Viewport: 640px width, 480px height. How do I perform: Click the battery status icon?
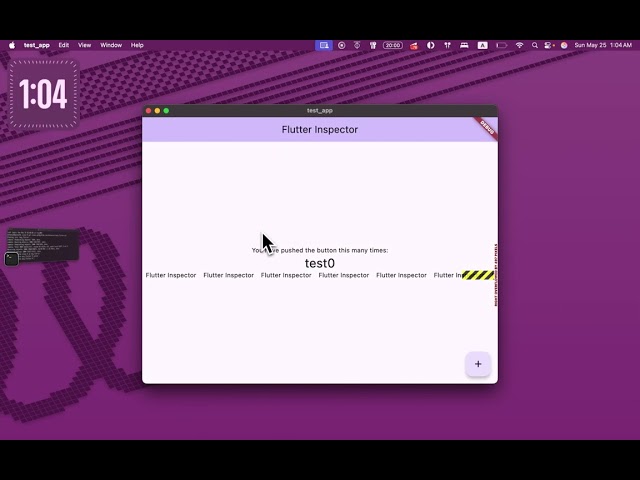point(502,45)
